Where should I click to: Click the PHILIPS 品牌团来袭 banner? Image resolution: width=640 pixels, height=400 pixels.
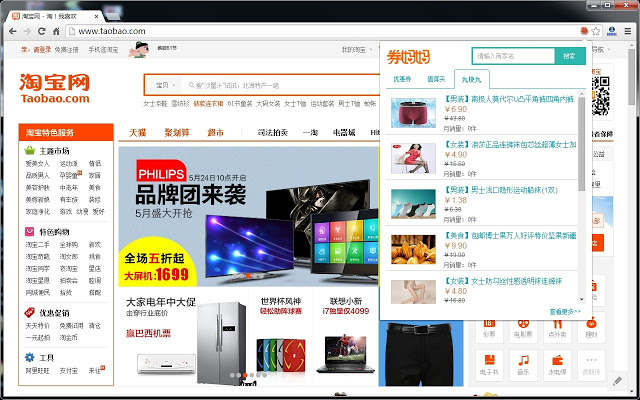coord(248,216)
